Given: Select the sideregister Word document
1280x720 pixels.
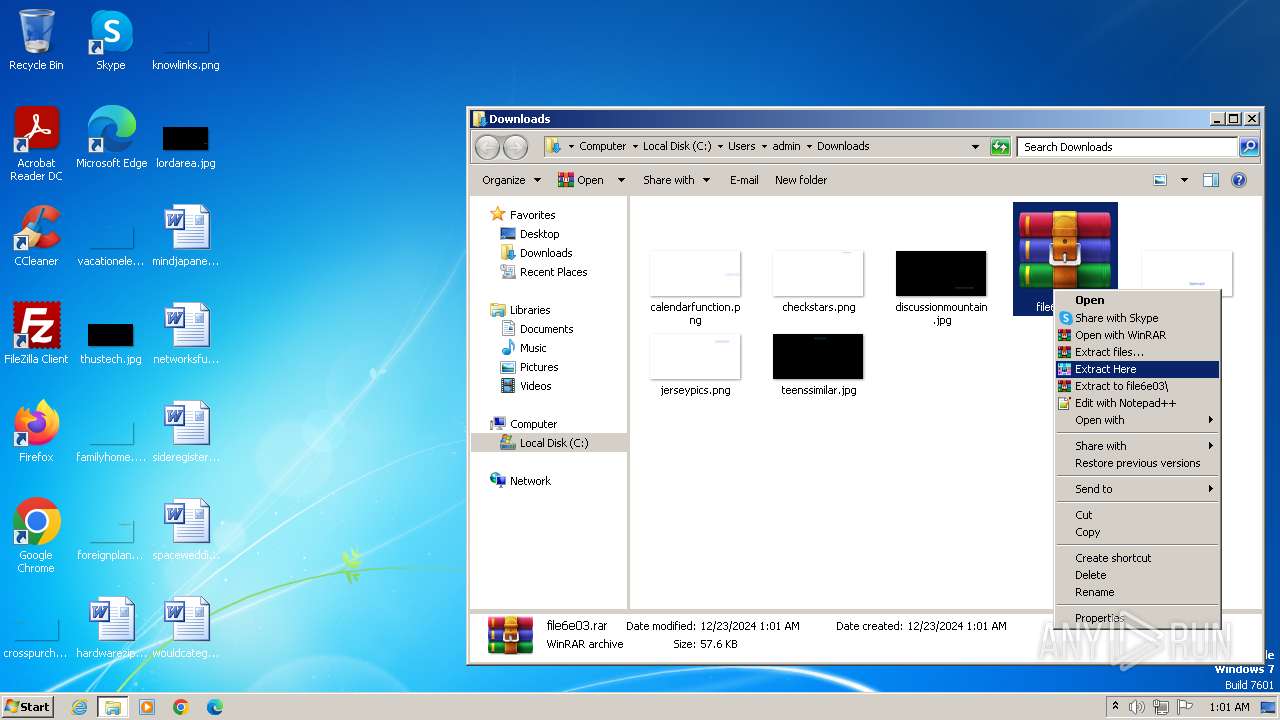Looking at the screenshot, I should pos(185,432).
